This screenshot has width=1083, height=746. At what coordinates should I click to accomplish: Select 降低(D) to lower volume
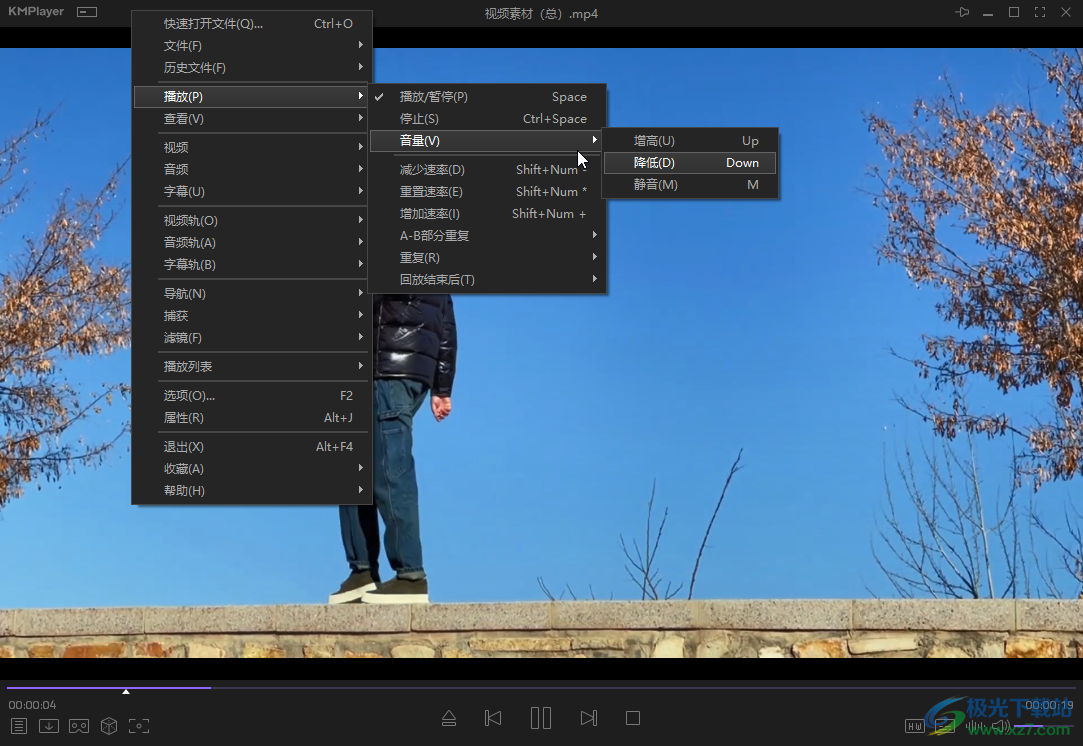coord(691,162)
